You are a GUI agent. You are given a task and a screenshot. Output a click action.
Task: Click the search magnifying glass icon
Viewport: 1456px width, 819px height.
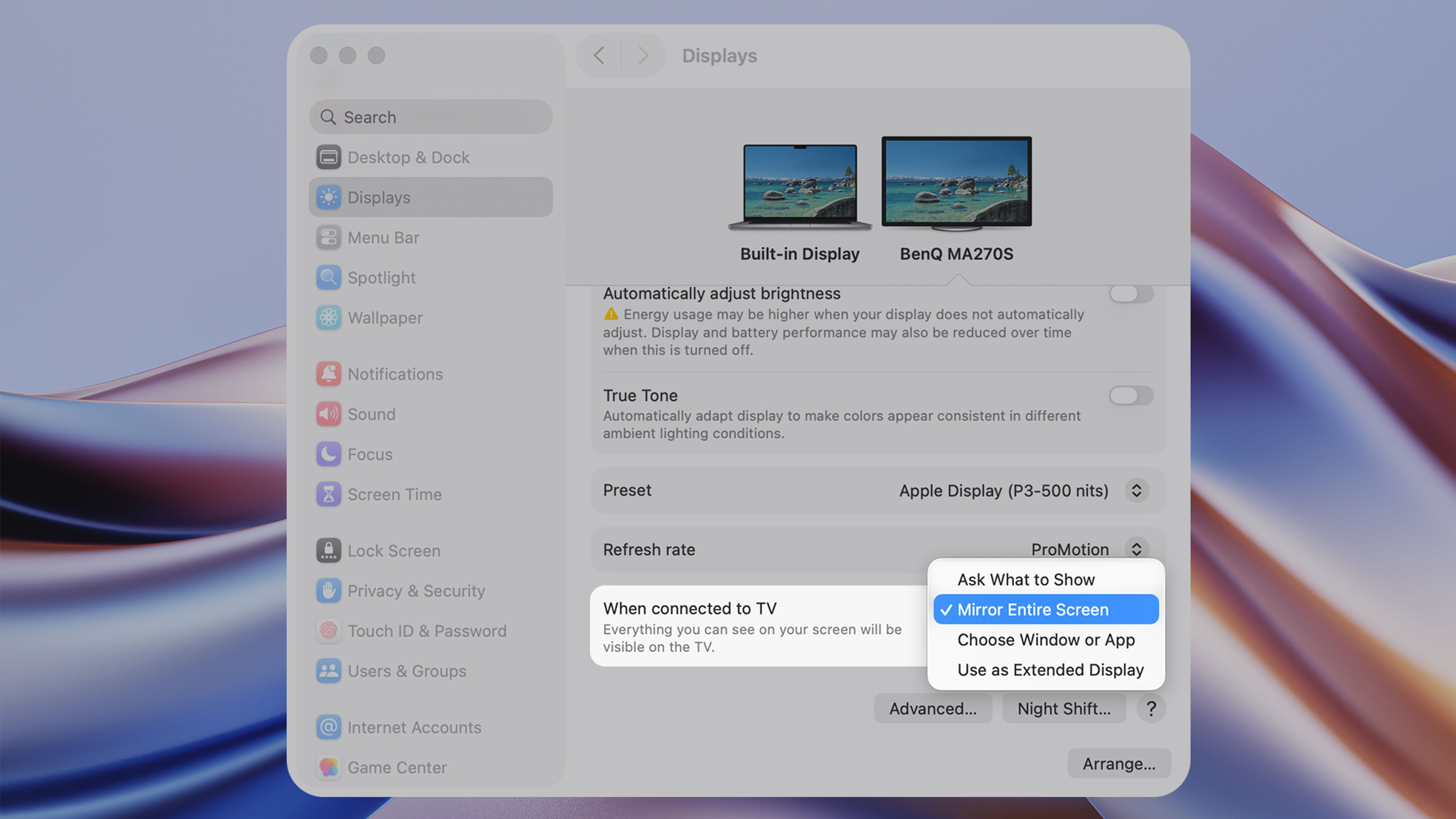tap(328, 117)
